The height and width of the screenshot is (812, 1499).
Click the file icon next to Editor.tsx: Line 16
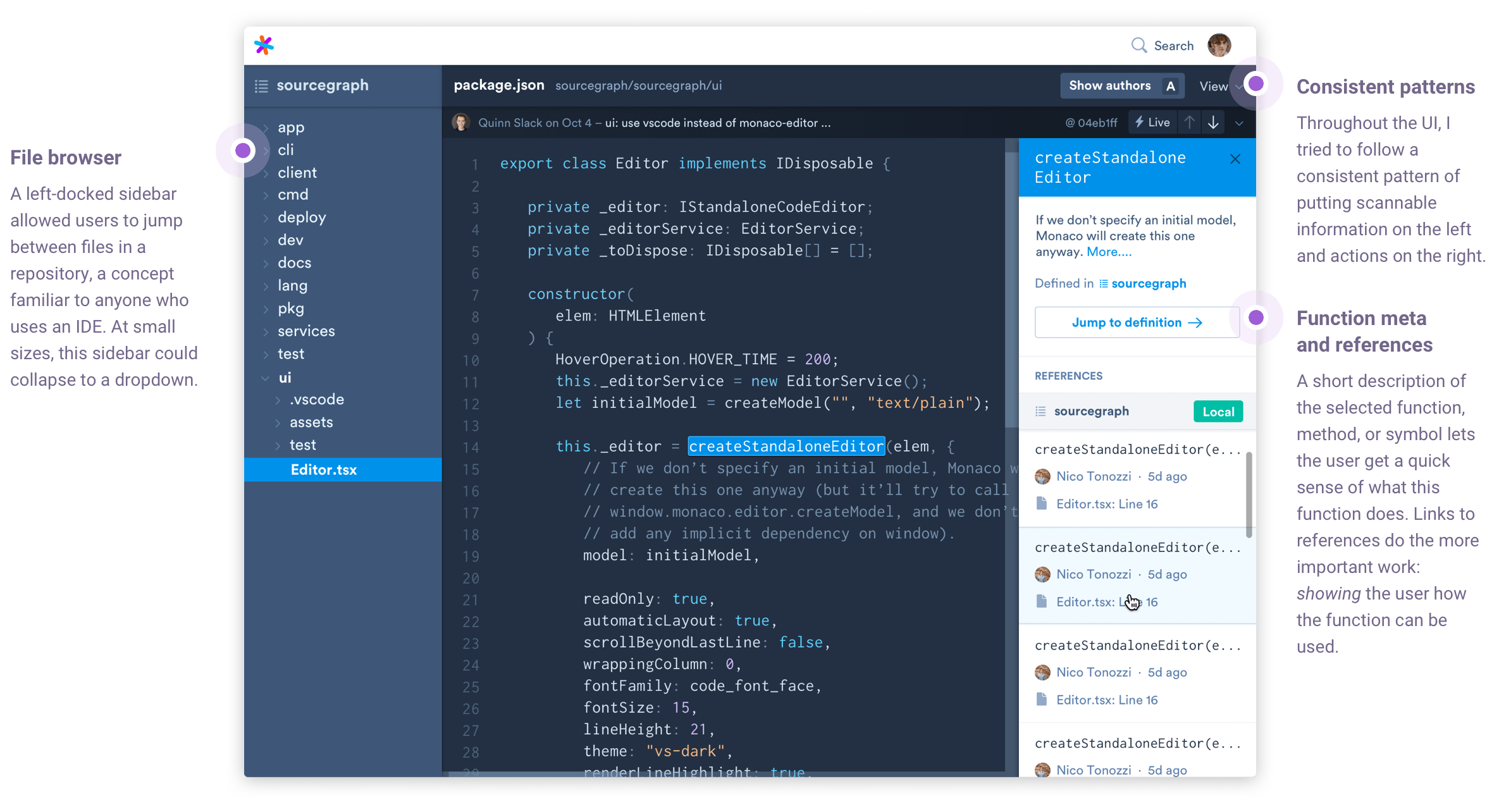point(1042,503)
